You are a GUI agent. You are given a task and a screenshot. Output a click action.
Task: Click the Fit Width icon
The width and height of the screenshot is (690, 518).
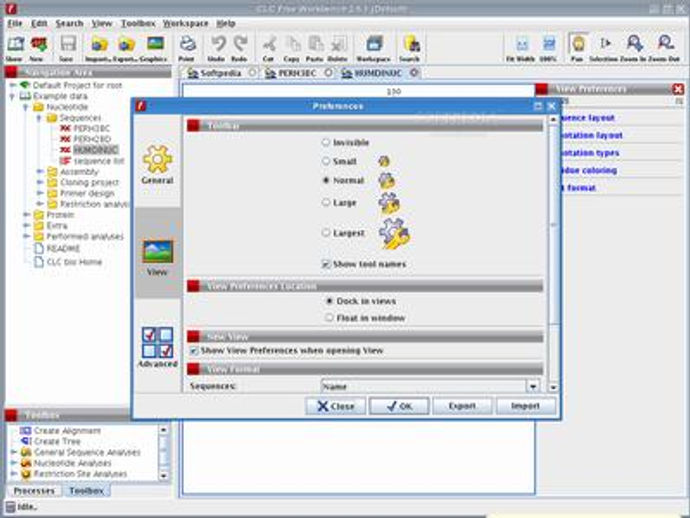tap(521, 48)
